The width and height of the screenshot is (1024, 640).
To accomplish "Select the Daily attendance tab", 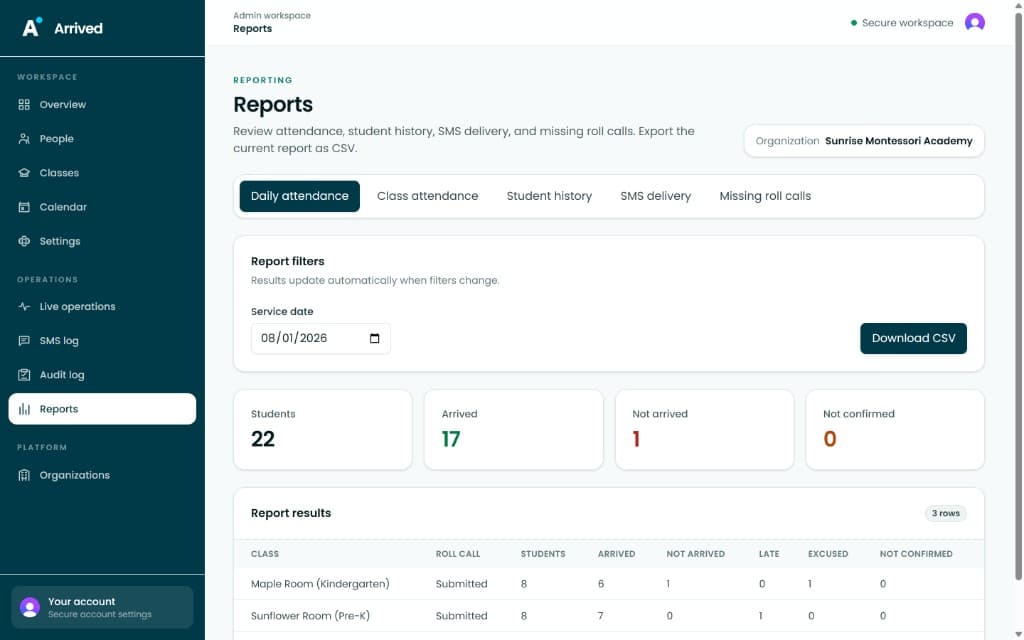I will click(300, 196).
